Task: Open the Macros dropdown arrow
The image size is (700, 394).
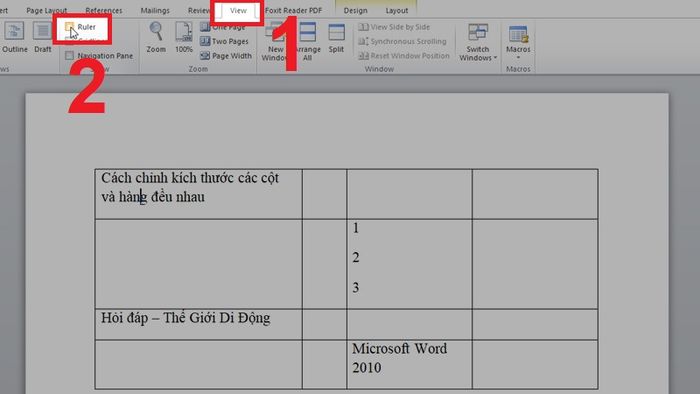Action: tap(518, 58)
